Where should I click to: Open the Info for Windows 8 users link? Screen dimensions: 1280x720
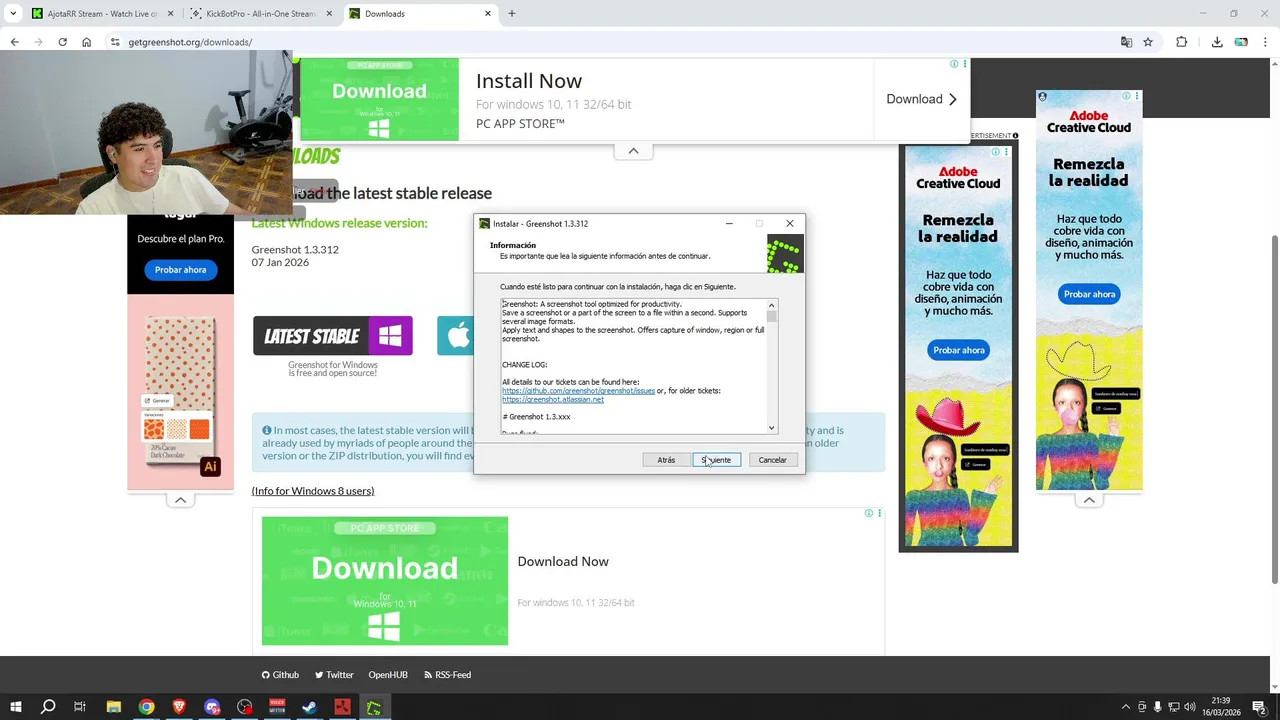coord(313,491)
